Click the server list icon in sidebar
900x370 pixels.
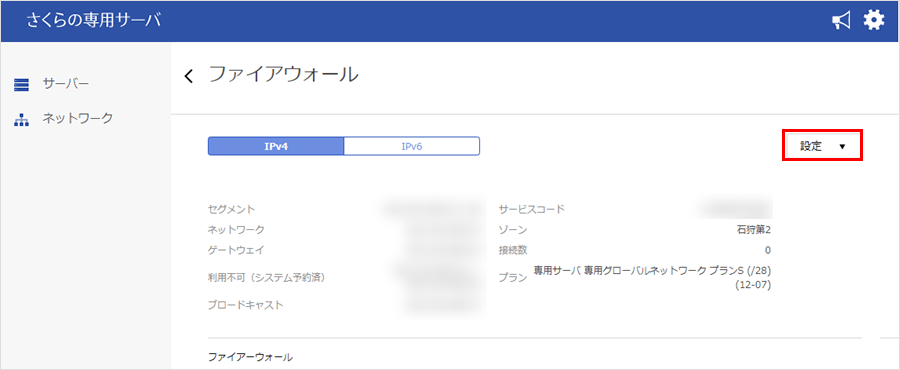[21, 85]
